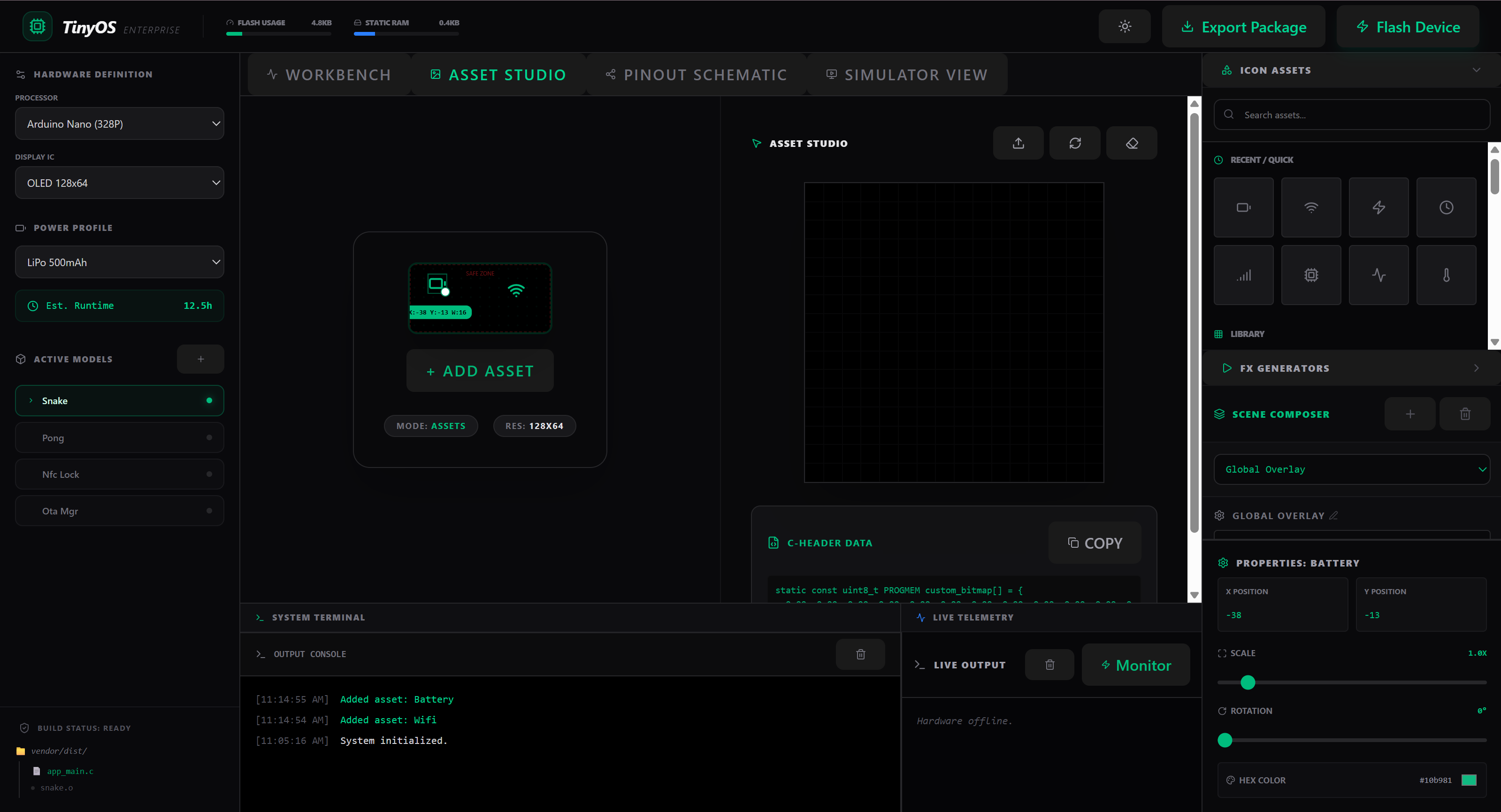Select the Wifi icon in Recent/Quick assets
This screenshot has height=812, width=1501.
(x=1311, y=207)
